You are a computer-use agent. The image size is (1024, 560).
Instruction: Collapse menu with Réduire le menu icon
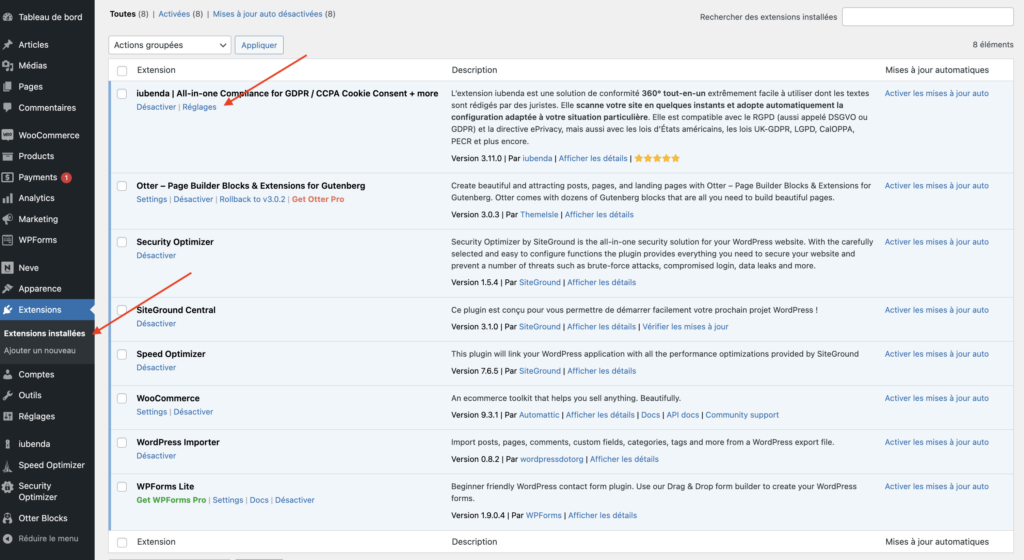pos(8,538)
